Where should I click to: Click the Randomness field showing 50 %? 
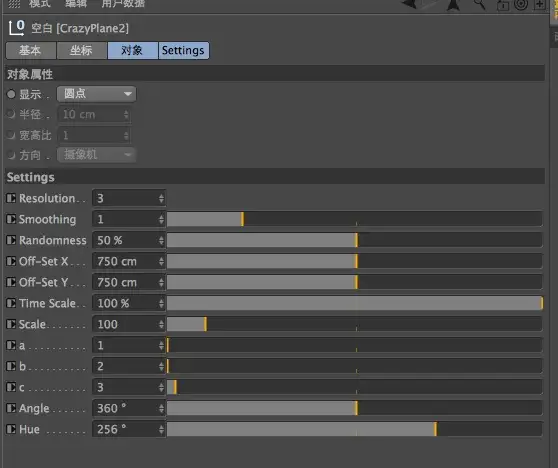click(129, 240)
